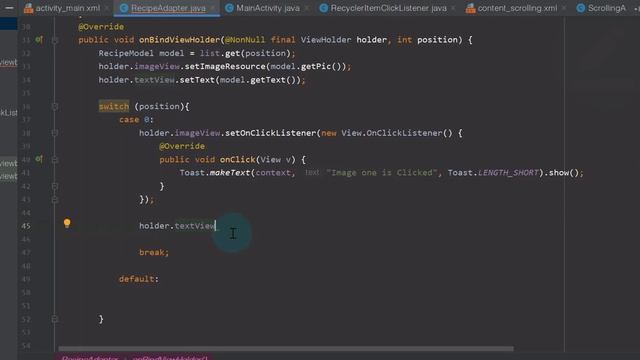The image size is (640, 360).
Task: Click 'RecipeModel model' declaration
Action: click(x=141, y=53)
